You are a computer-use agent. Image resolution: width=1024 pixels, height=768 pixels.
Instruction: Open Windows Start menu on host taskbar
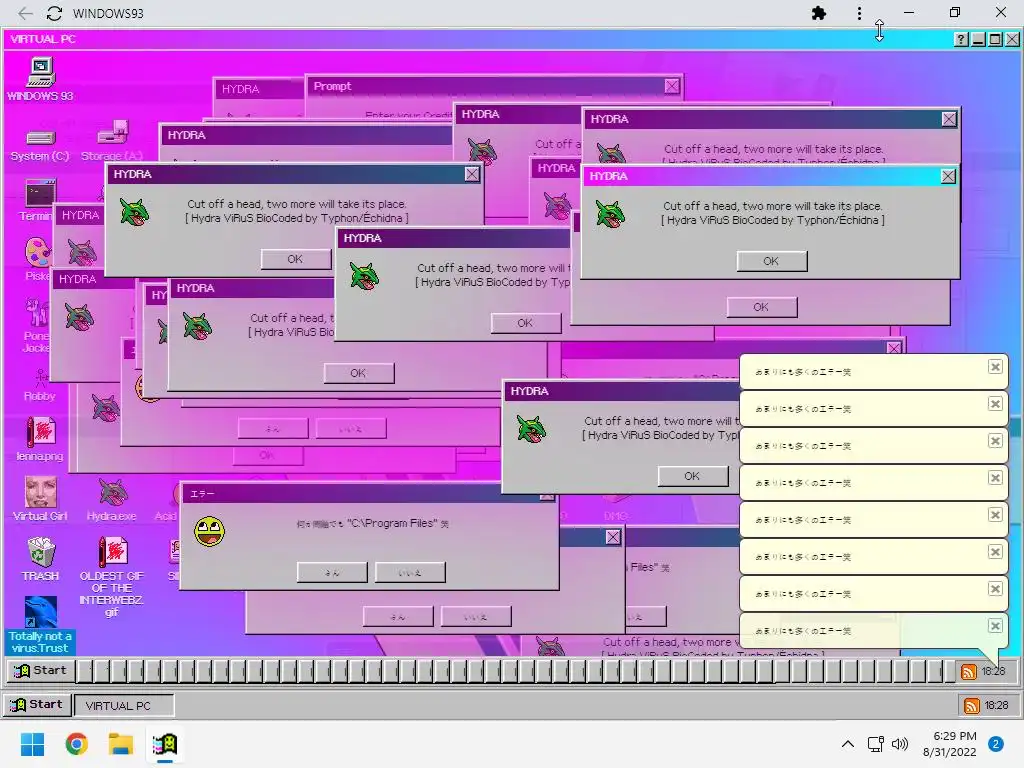(x=32, y=744)
